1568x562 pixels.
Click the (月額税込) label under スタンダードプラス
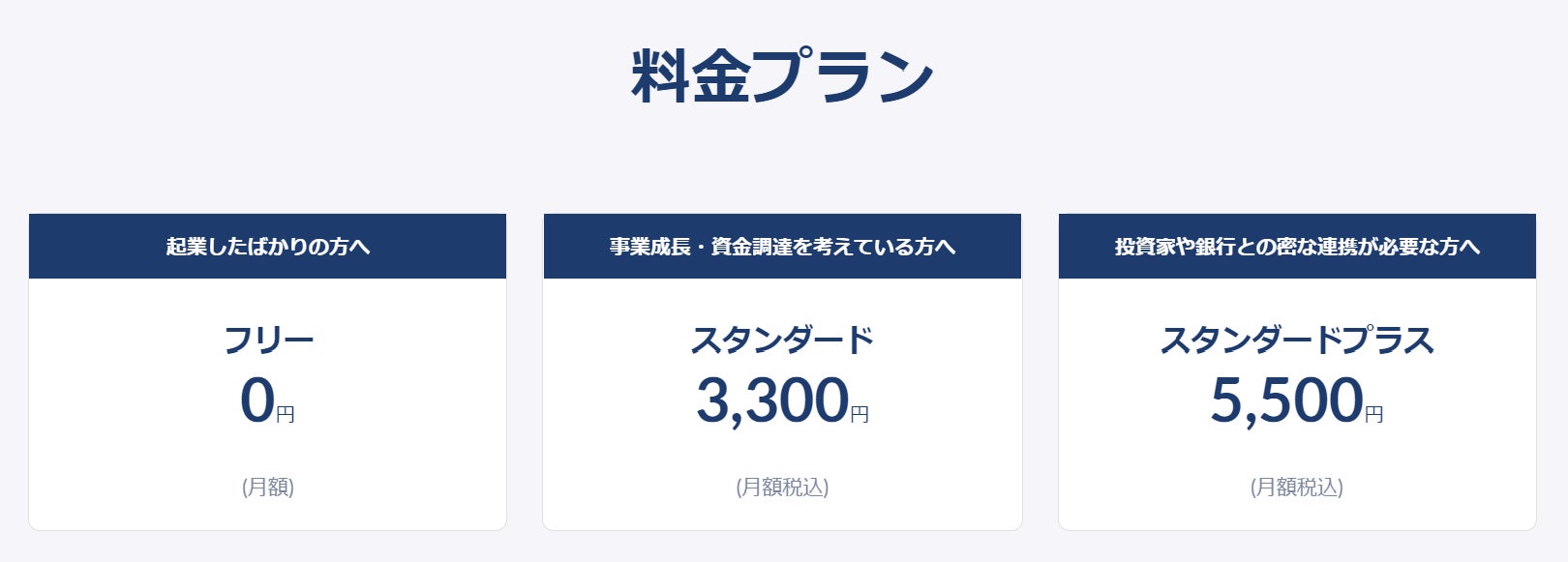(1297, 487)
